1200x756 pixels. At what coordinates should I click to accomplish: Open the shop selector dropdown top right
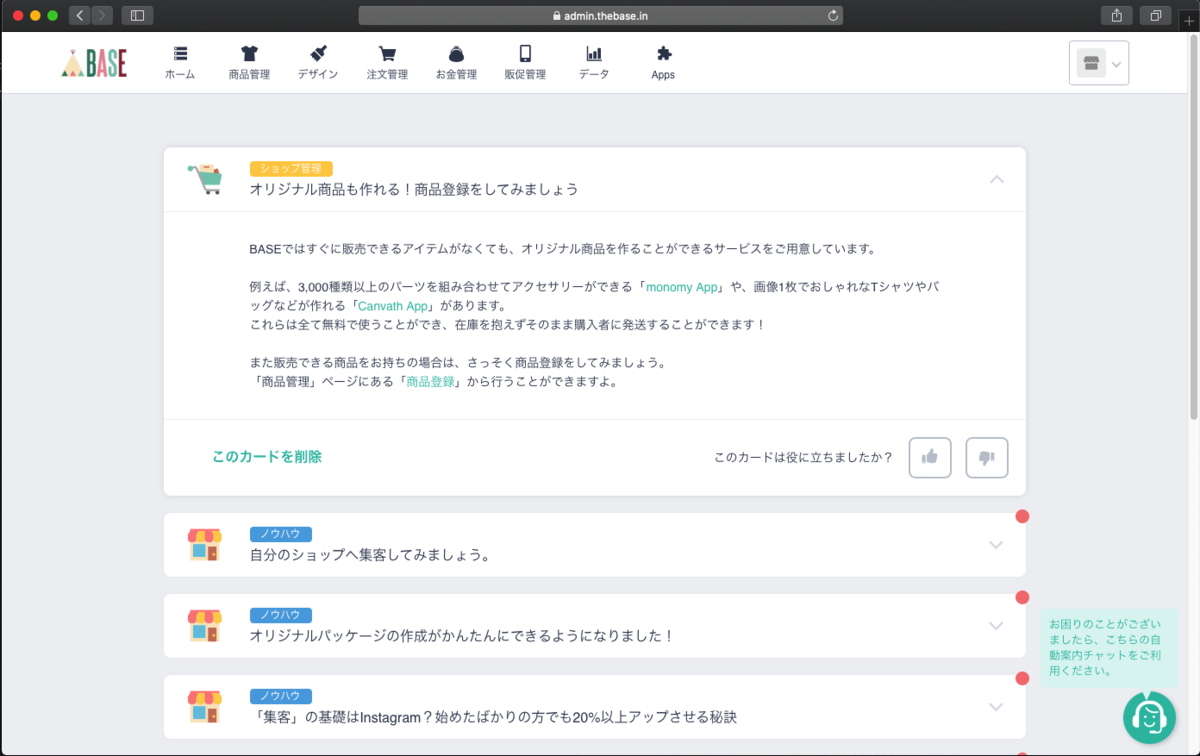tap(1098, 62)
